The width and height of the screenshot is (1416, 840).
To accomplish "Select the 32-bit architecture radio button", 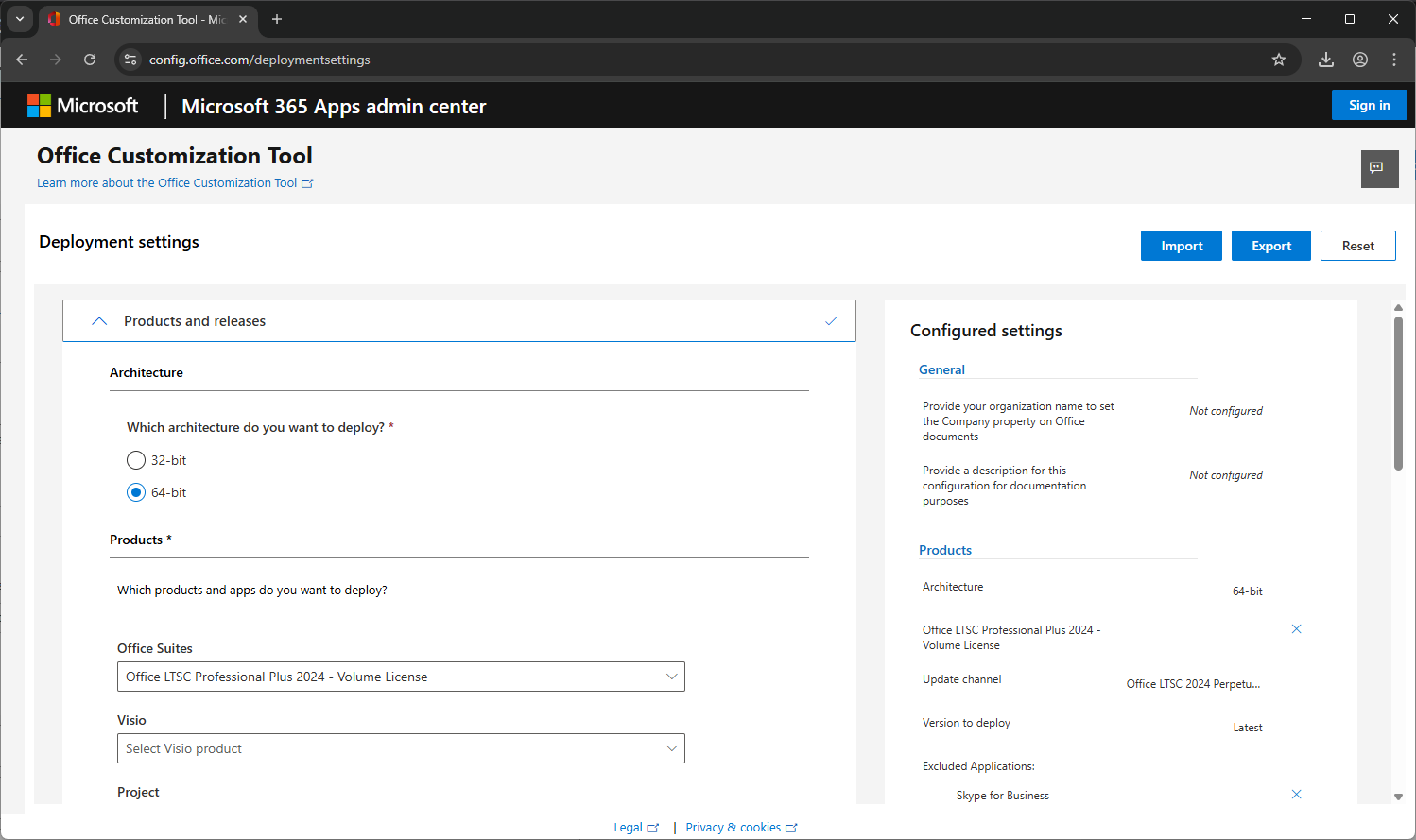I will [135, 460].
